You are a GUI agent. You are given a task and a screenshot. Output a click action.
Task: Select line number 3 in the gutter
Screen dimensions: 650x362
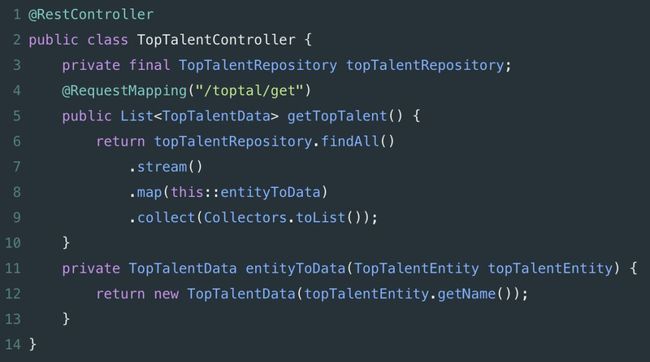point(17,66)
